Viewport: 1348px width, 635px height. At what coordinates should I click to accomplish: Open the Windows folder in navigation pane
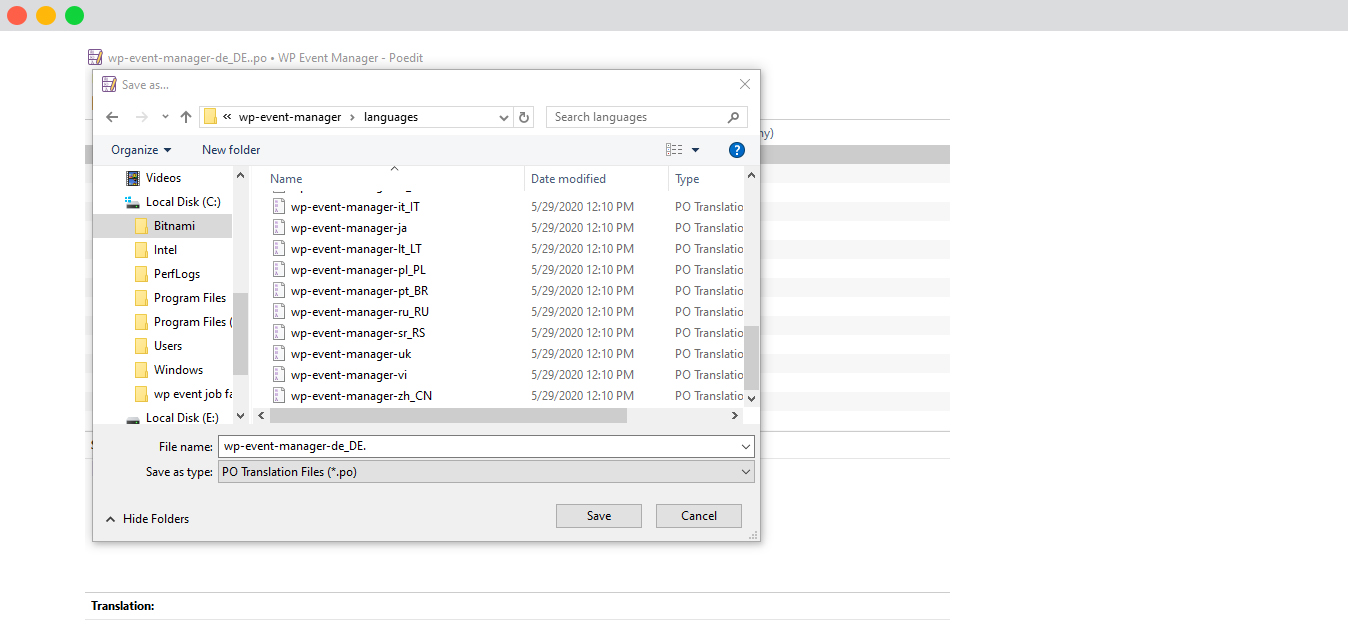tap(178, 370)
